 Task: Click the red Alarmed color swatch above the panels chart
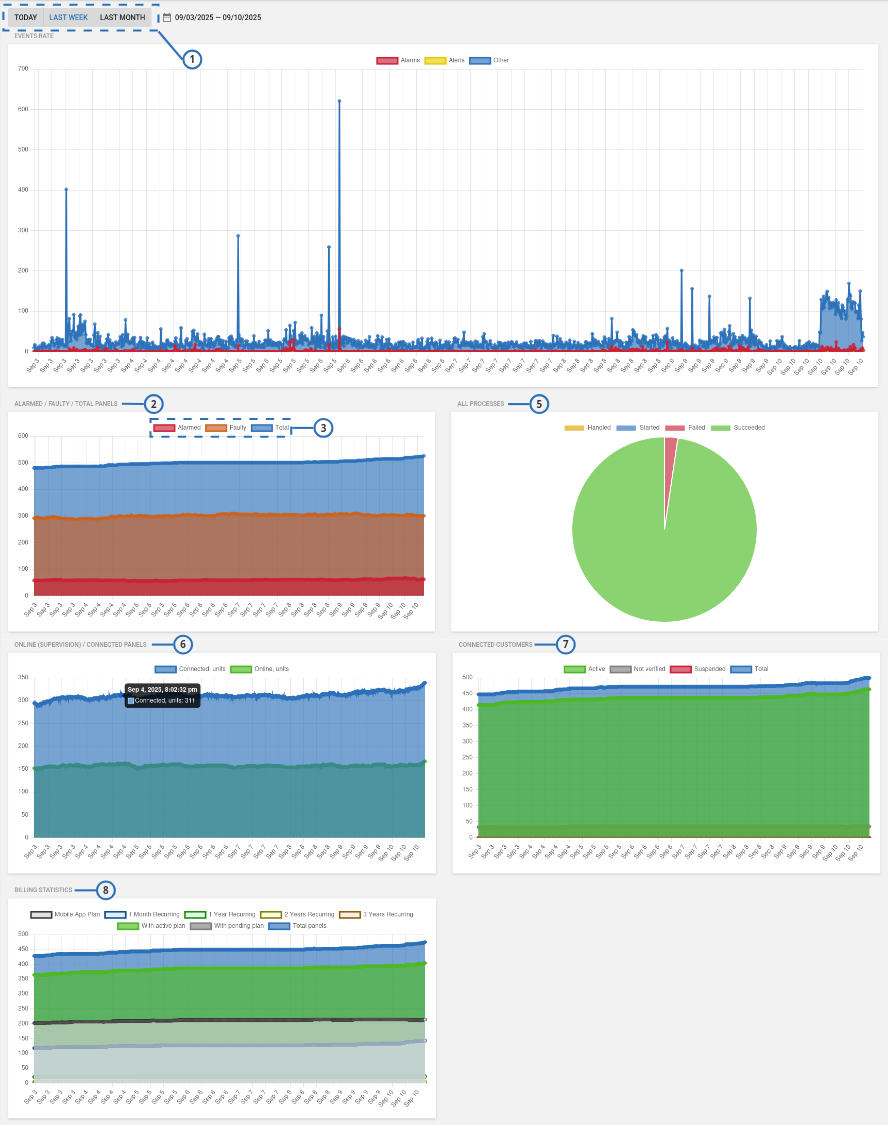point(163,428)
